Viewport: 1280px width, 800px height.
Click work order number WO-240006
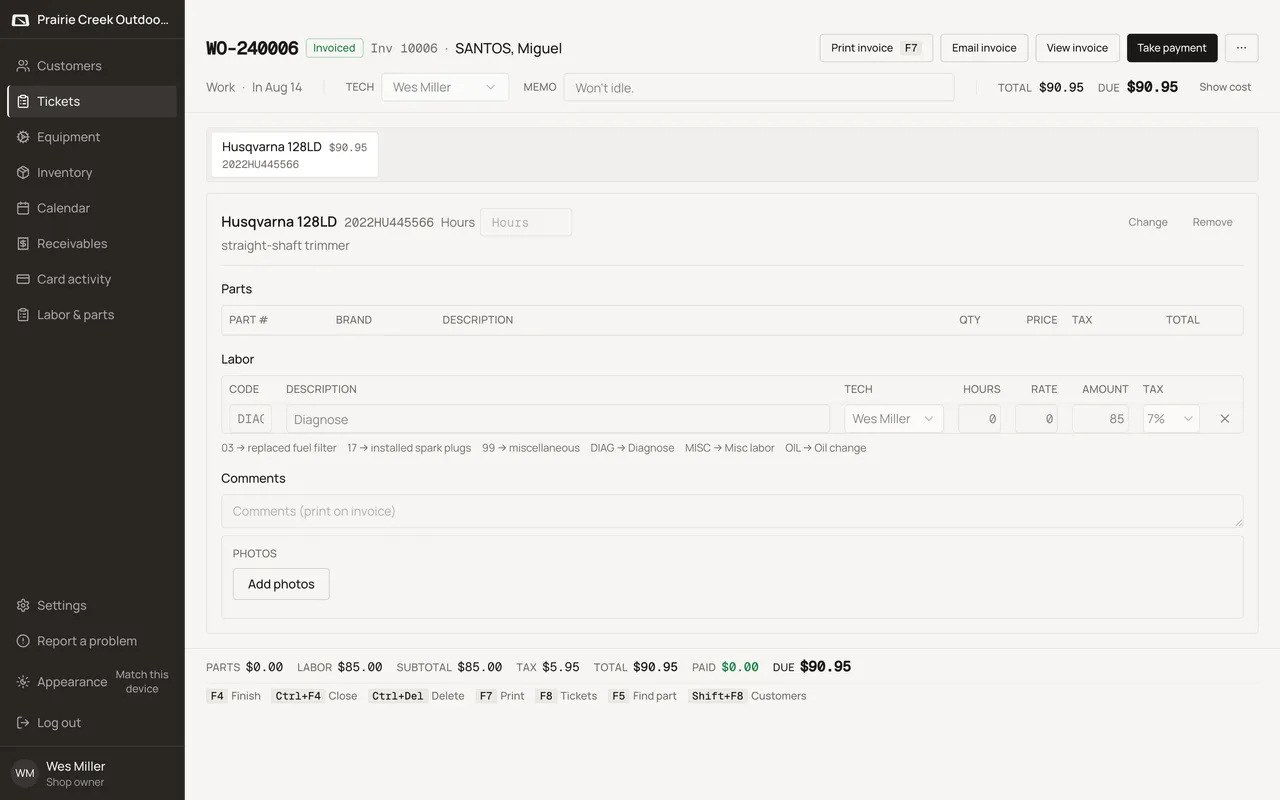(252, 48)
